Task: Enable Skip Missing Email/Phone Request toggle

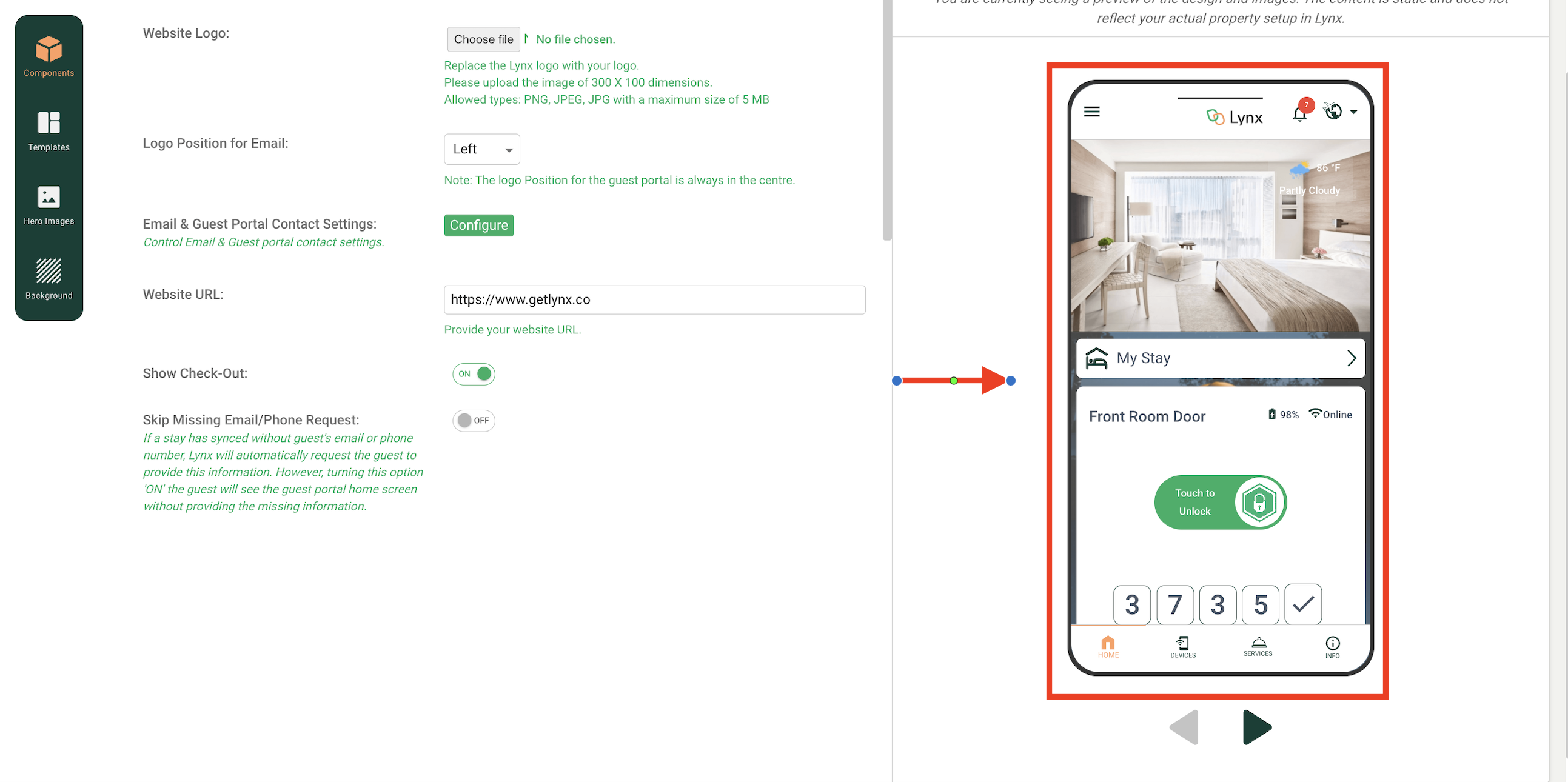Action: (473, 421)
